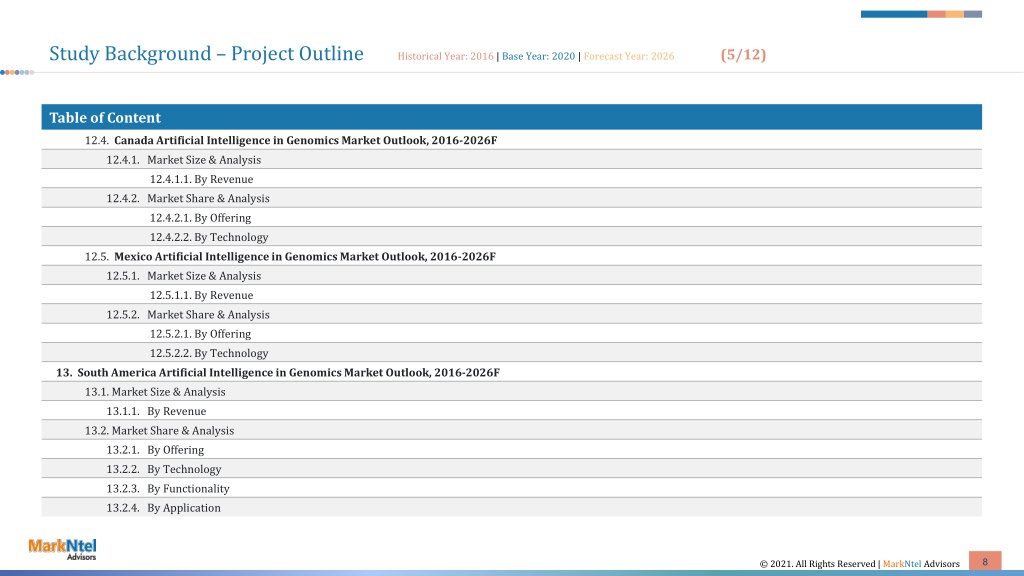Image resolution: width=1024 pixels, height=576 pixels.
Task: Select row 12.4.2.1. By Offering
Action: point(511,217)
